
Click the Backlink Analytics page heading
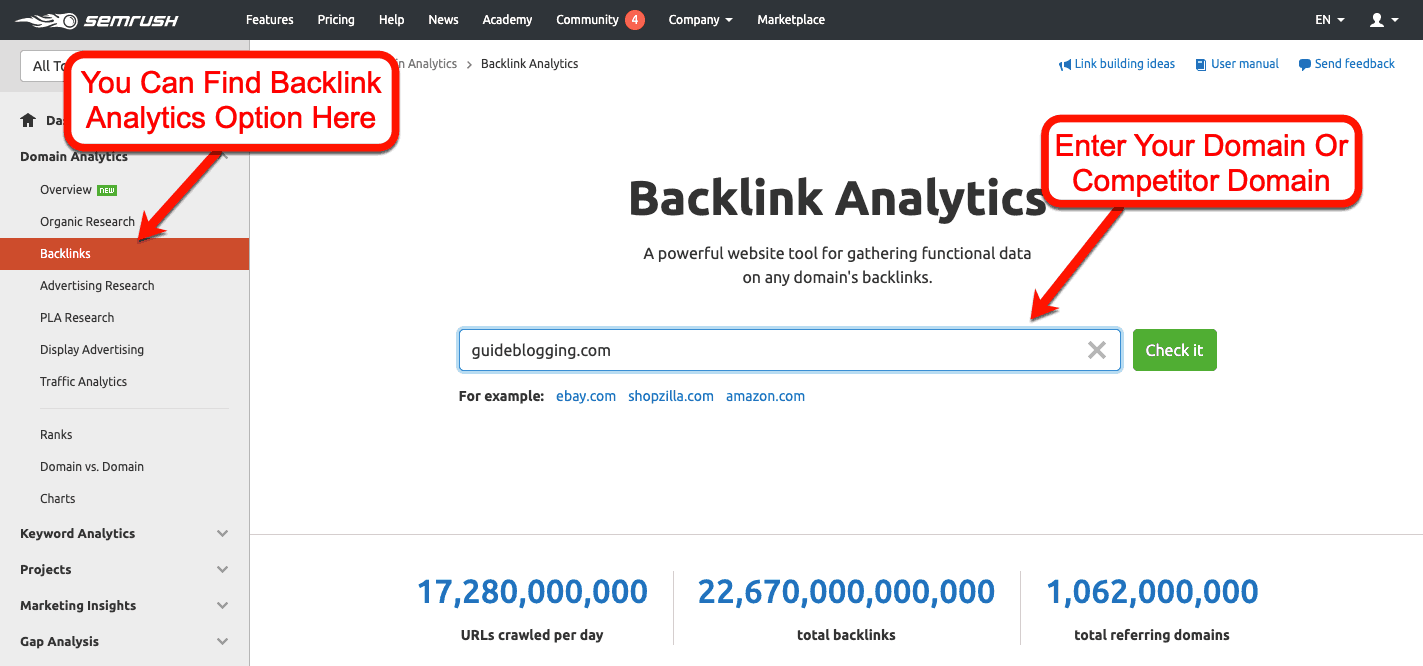pyautogui.click(x=837, y=198)
